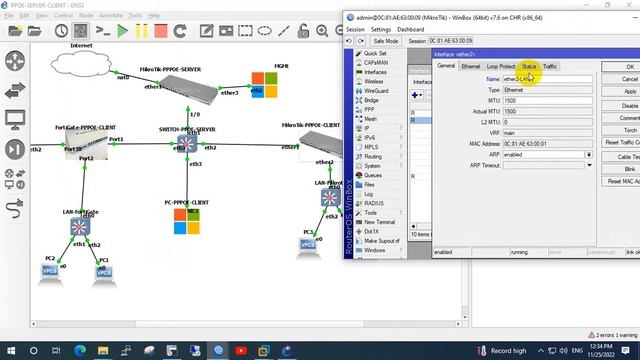This screenshot has width=640, height=360.
Task: Open the File menu in GNS3
Action: [x=9, y=16]
